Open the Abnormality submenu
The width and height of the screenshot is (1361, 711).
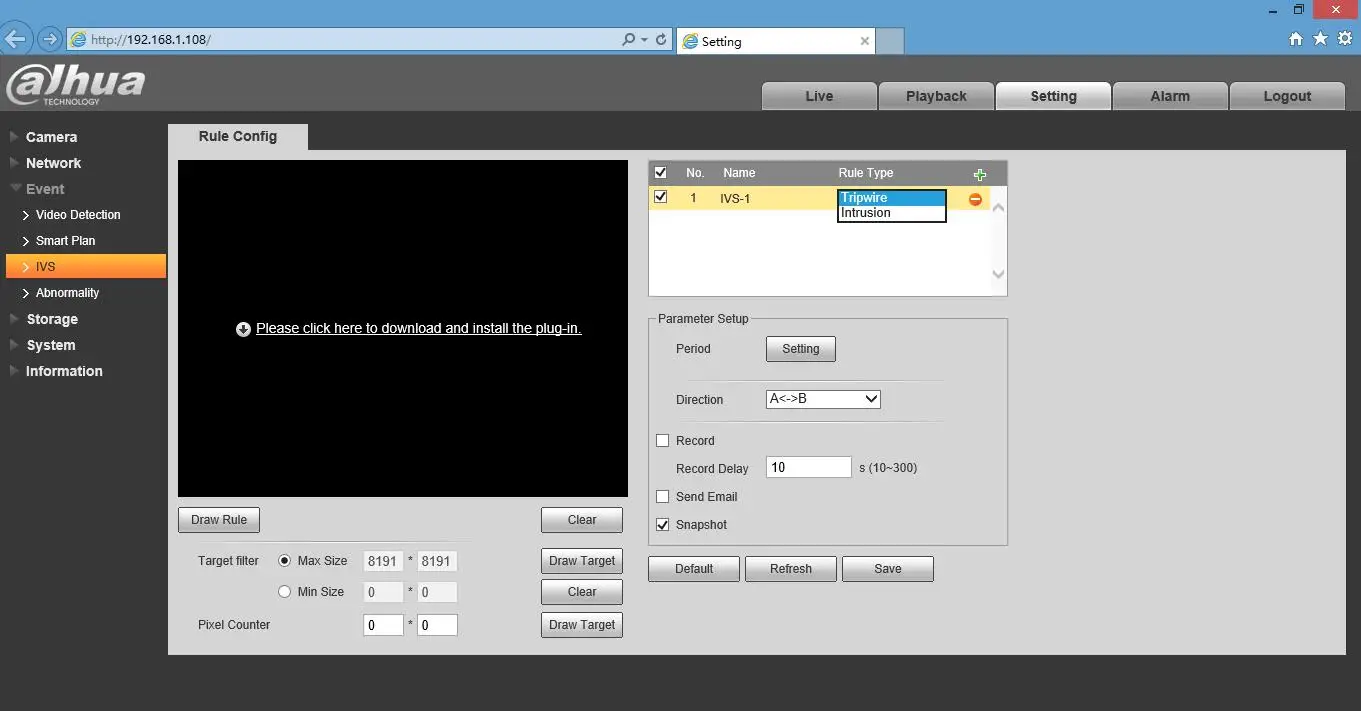tap(68, 293)
